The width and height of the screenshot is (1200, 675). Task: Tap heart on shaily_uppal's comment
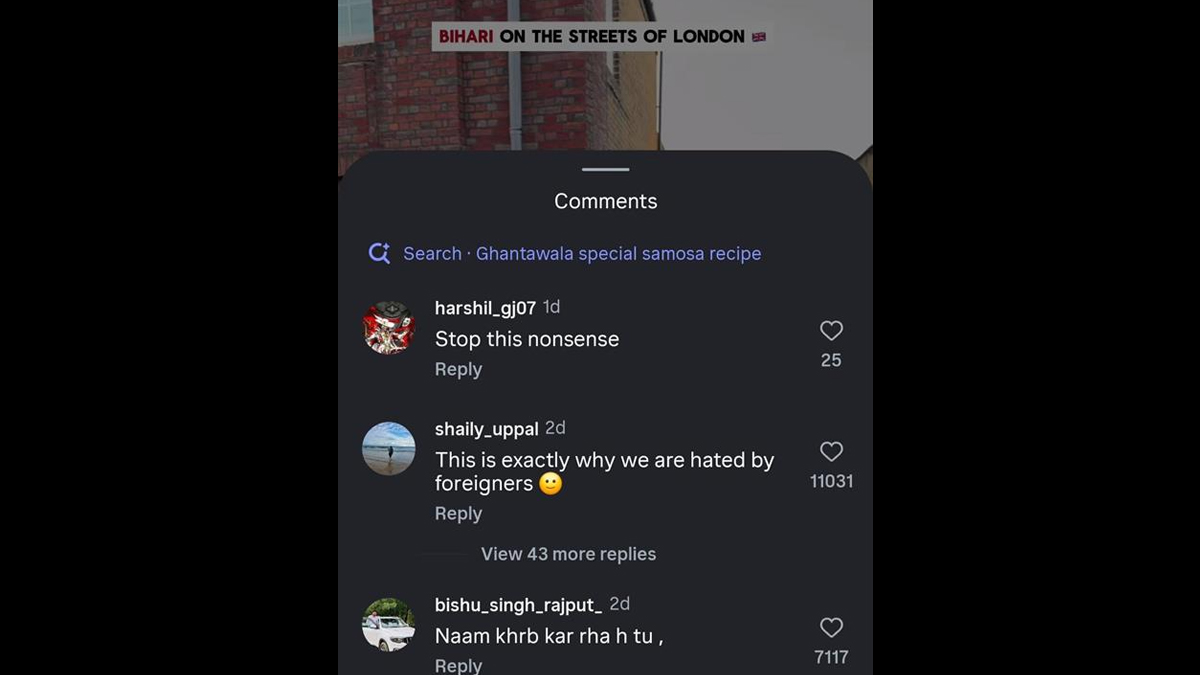[x=831, y=452]
